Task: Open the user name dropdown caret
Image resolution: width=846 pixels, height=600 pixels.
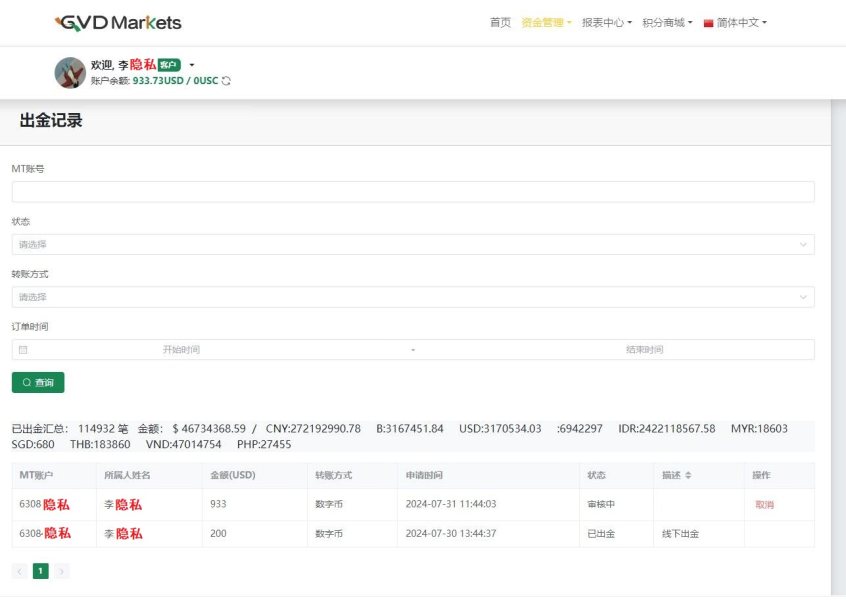Action: (191, 65)
